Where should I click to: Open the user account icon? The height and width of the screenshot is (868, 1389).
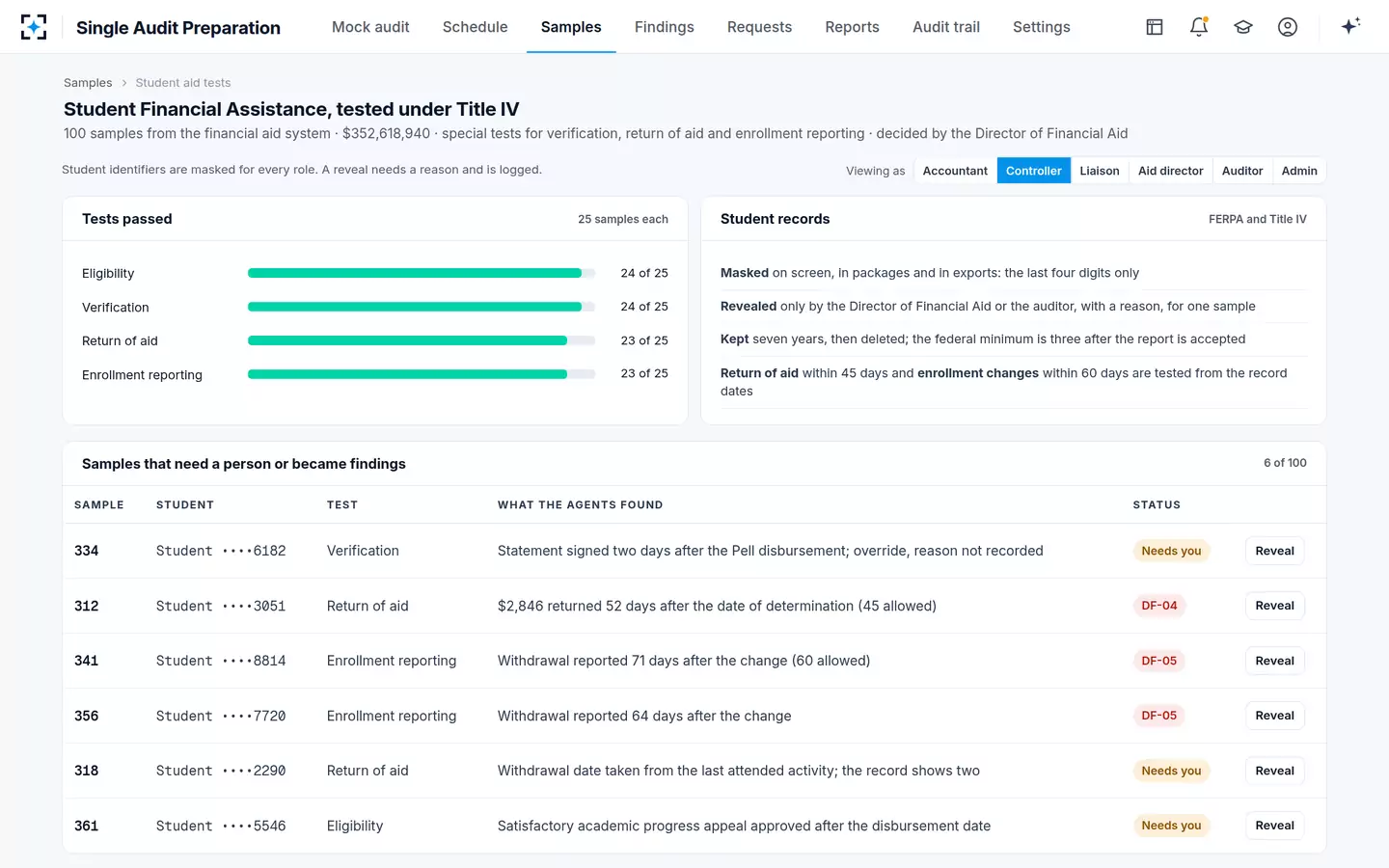1288,27
